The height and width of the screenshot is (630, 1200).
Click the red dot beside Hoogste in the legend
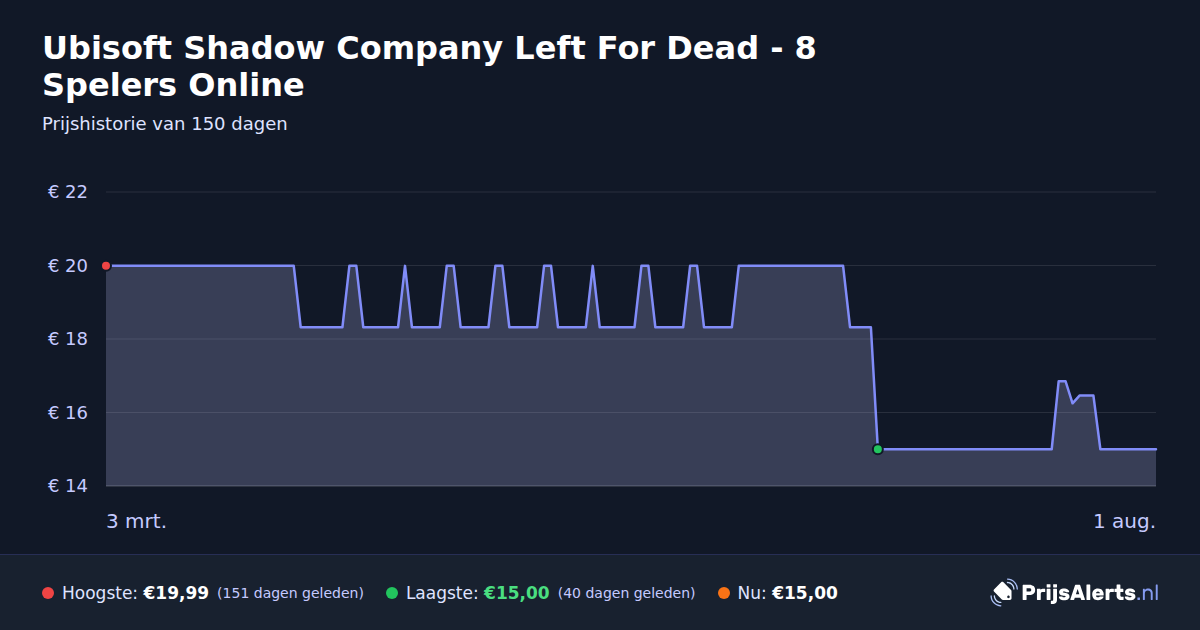[48, 593]
